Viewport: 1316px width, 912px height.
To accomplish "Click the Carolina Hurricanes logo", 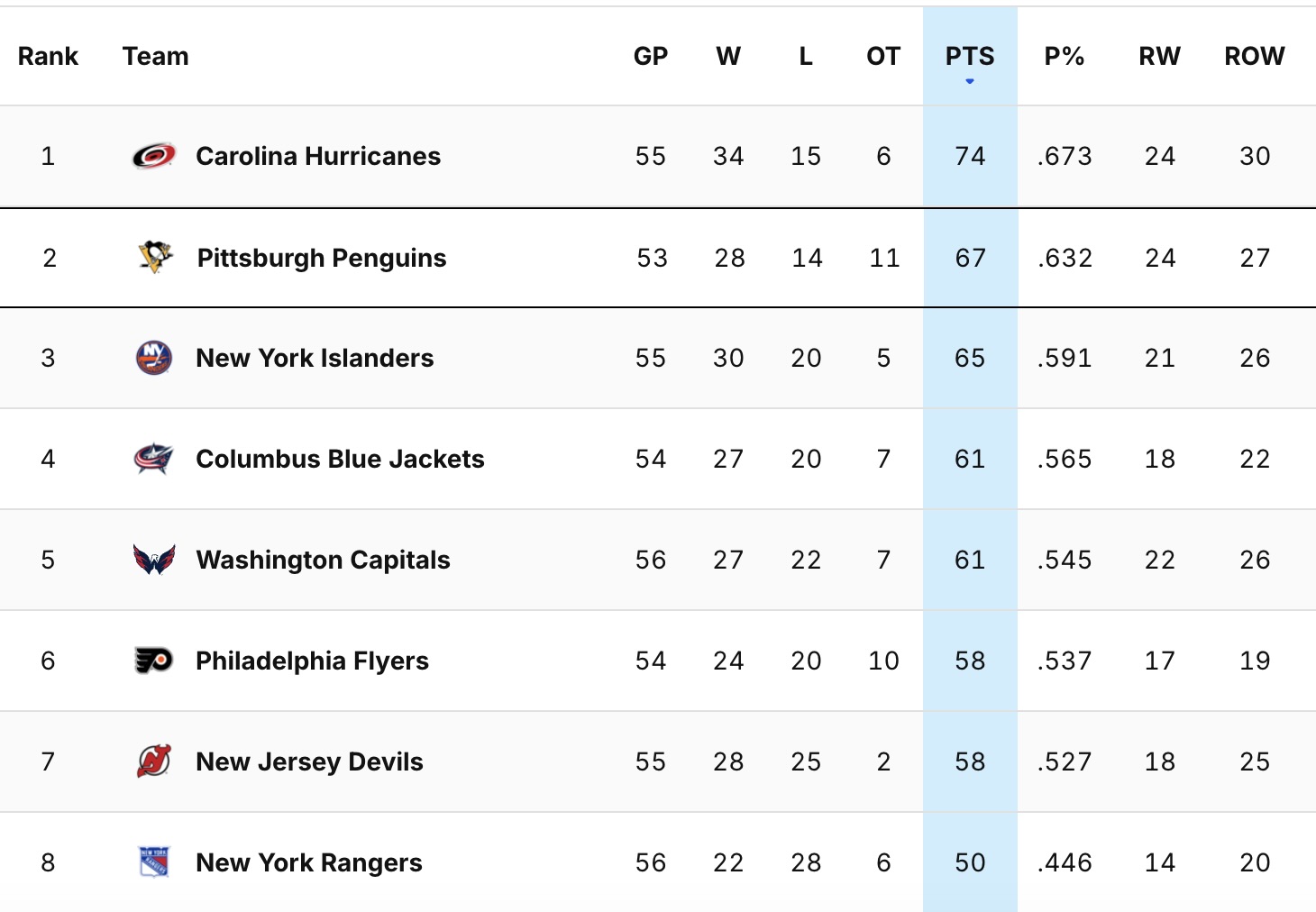I will point(154,156).
